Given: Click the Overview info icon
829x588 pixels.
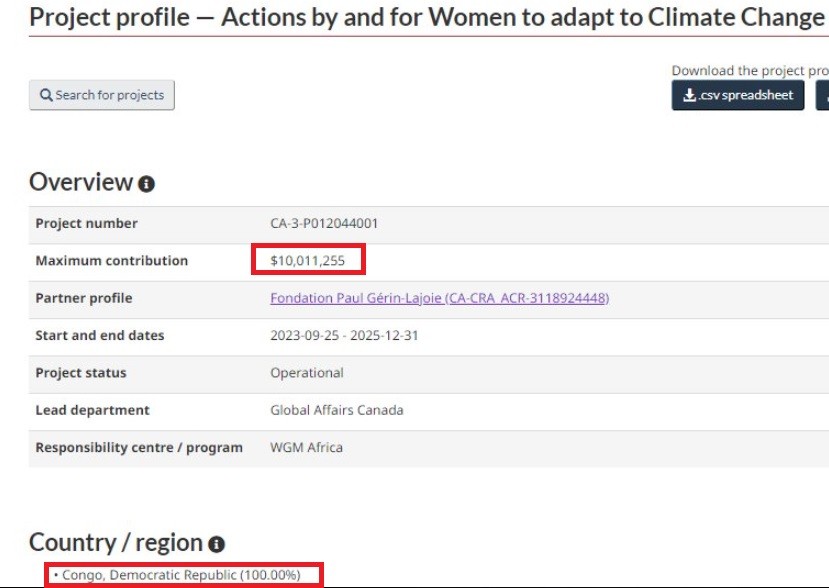Looking at the screenshot, I should coord(147,184).
